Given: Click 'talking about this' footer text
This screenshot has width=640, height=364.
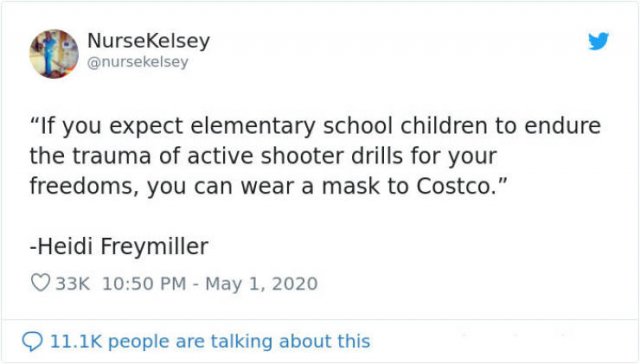Looking at the screenshot, I should pyautogui.click(x=295, y=341).
